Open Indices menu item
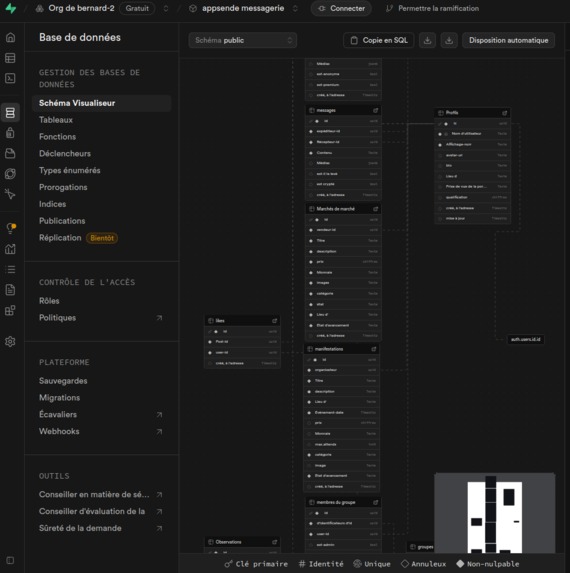 click(x=53, y=204)
